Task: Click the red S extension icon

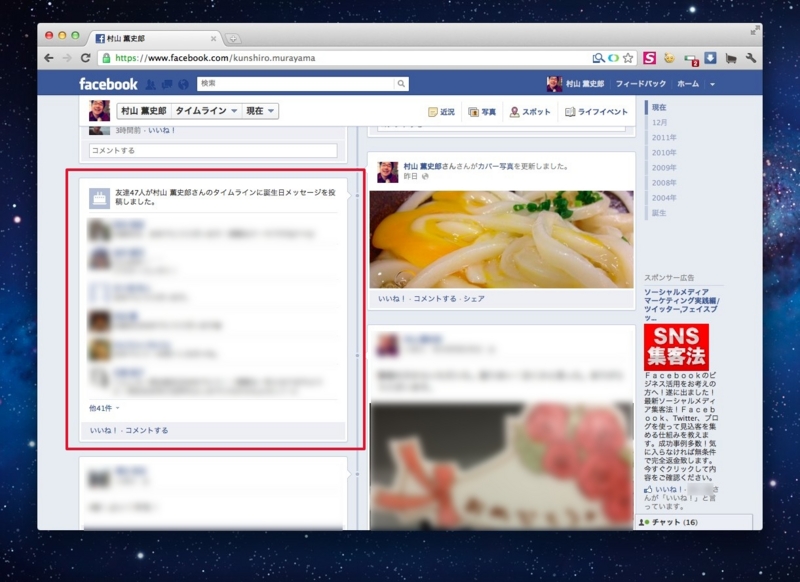Action: pos(650,57)
